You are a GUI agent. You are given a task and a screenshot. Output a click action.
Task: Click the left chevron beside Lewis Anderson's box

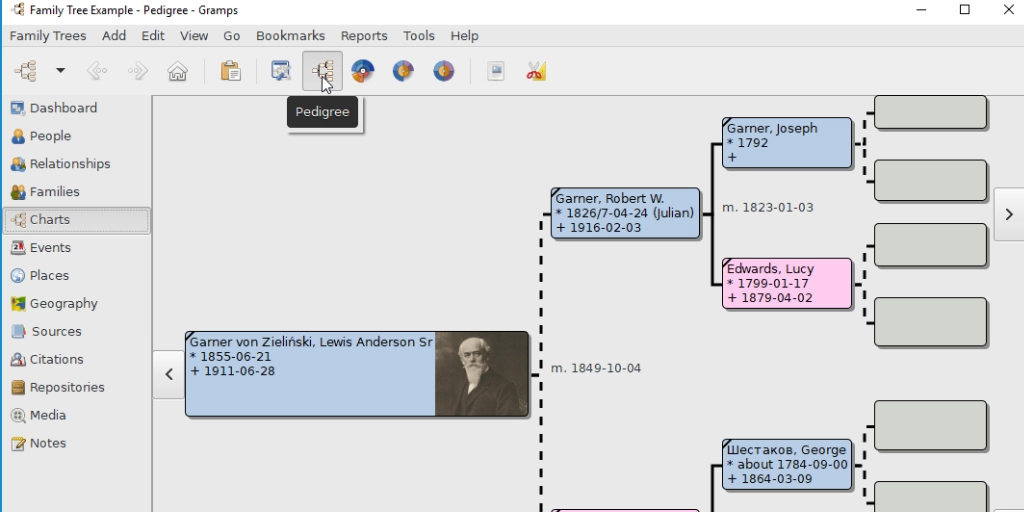169,374
